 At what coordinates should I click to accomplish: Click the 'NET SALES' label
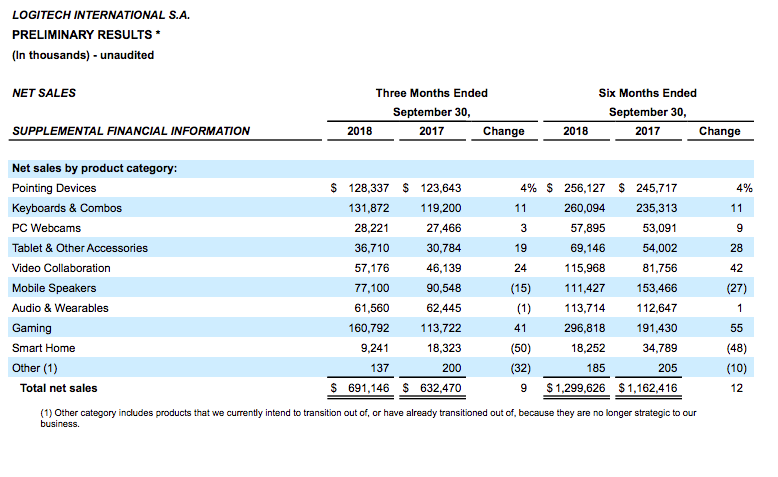[x=44, y=93]
